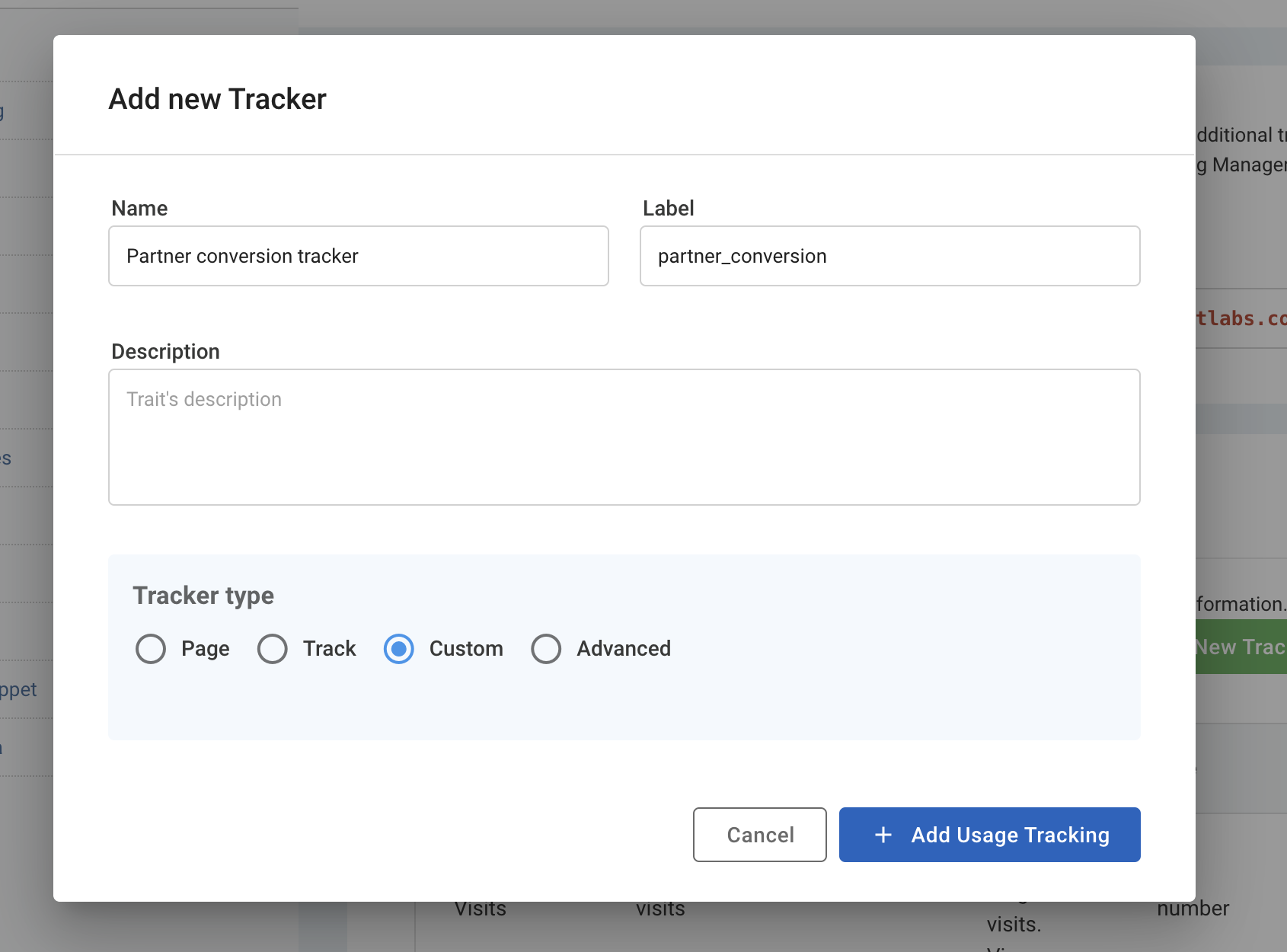
Task: Click the Description text area
Action: pos(624,437)
